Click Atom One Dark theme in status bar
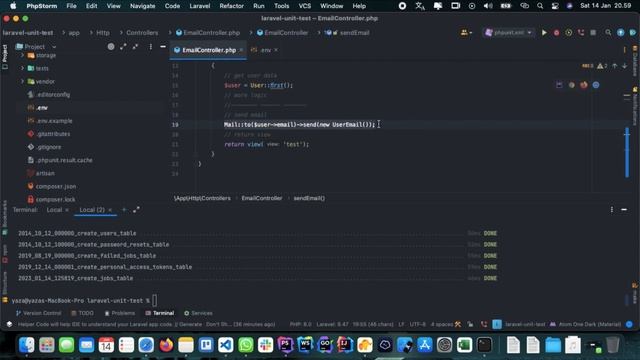The width and height of the screenshot is (640, 360). click(x=589, y=324)
